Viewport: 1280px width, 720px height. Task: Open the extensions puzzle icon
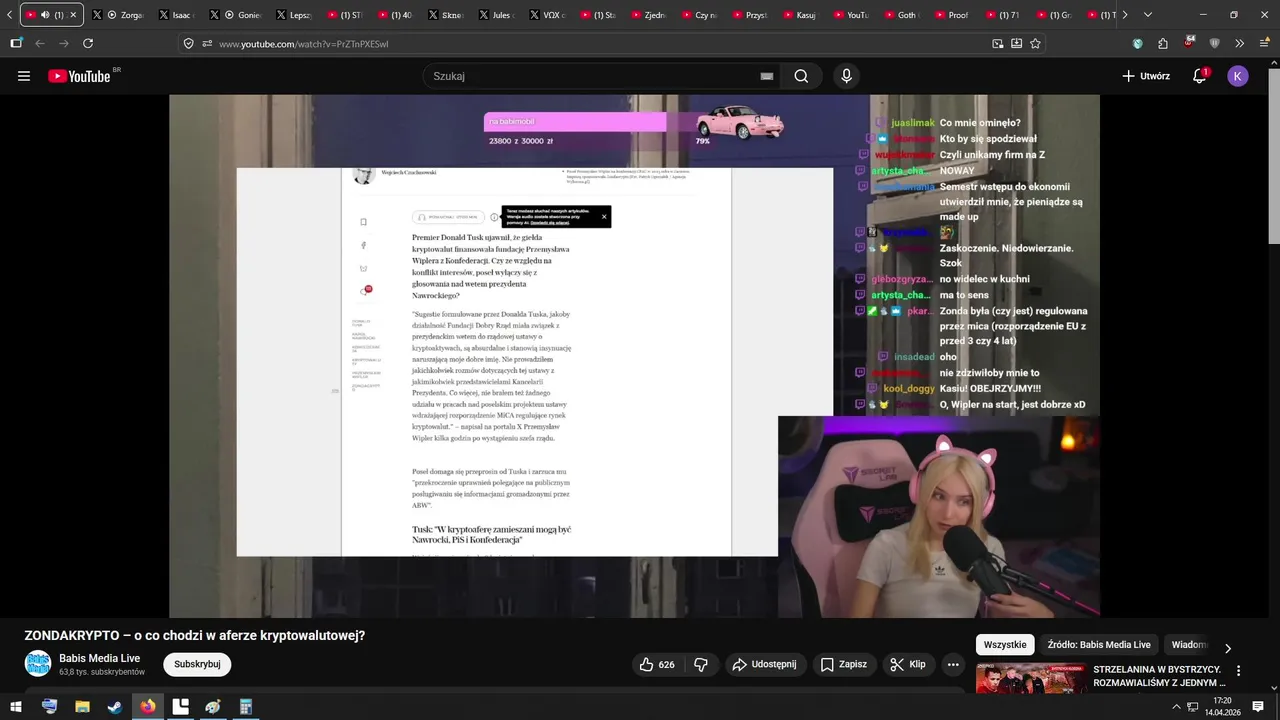[1163, 43]
